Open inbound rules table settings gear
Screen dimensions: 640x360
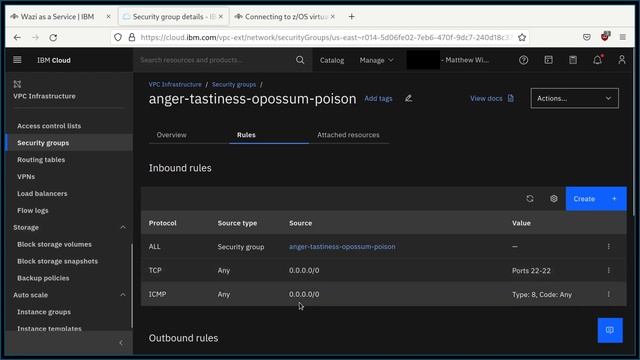click(x=553, y=199)
